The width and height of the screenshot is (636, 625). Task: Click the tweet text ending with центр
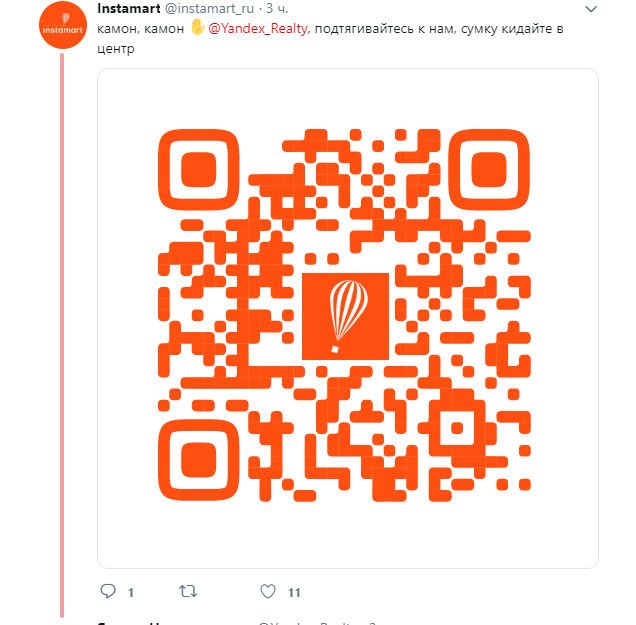(x=330, y=39)
